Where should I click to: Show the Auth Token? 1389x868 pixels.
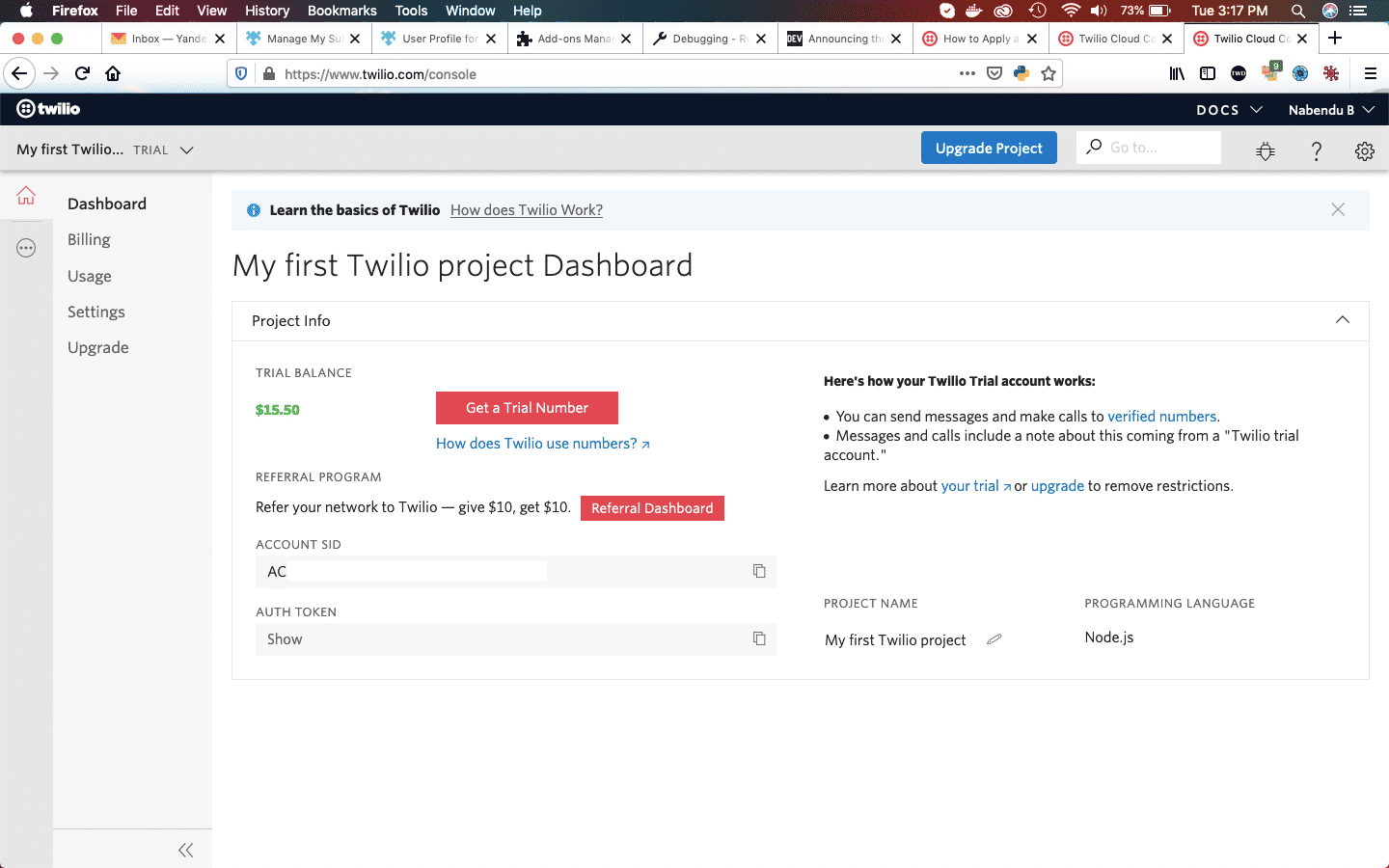[x=285, y=639]
